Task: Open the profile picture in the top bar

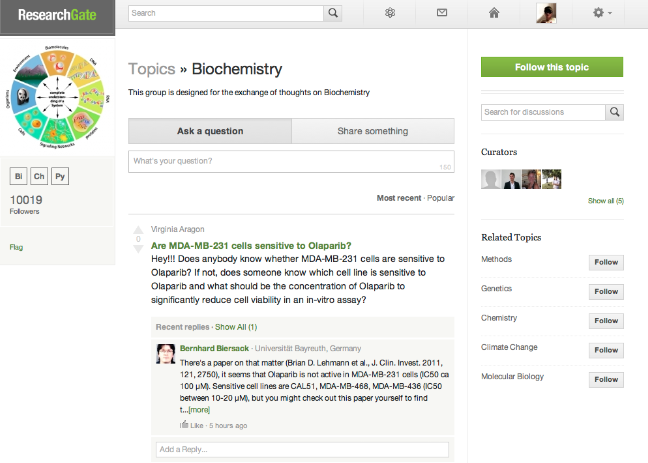Action: click(547, 13)
